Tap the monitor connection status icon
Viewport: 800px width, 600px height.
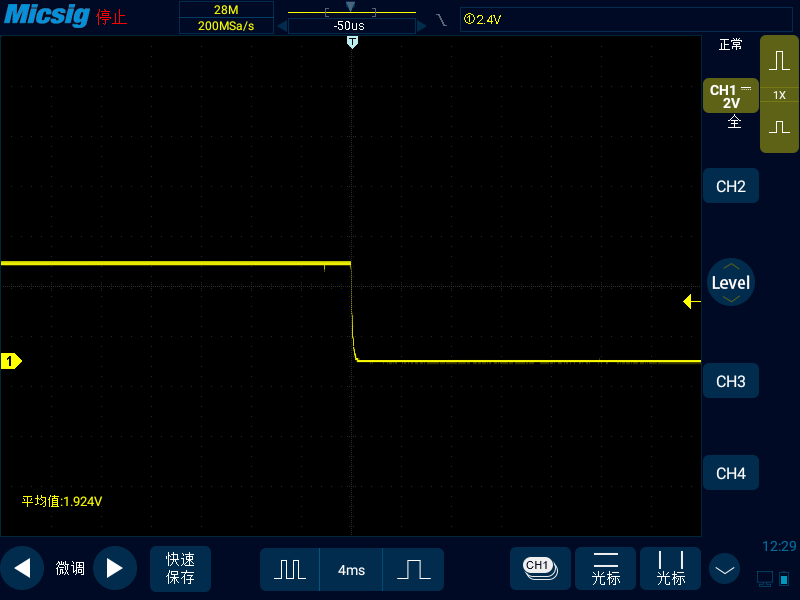click(765, 579)
